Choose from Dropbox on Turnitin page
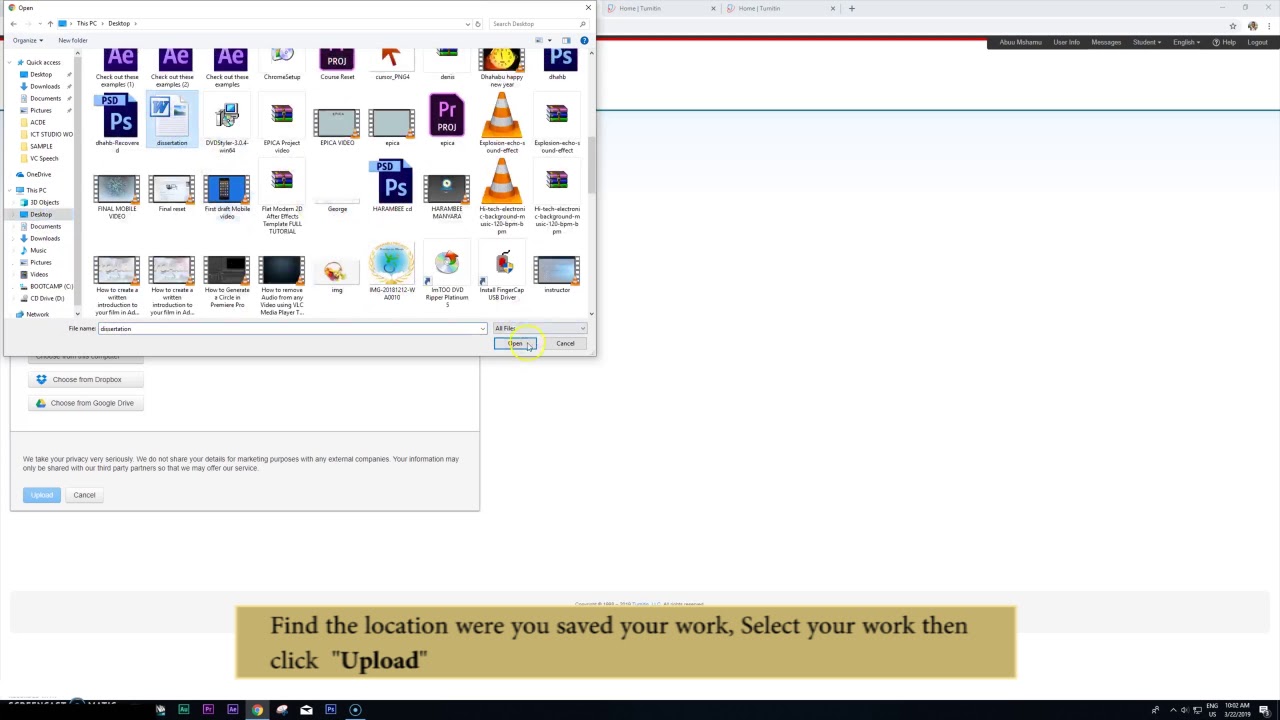Viewport: 1280px width, 720px height. [x=86, y=379]
